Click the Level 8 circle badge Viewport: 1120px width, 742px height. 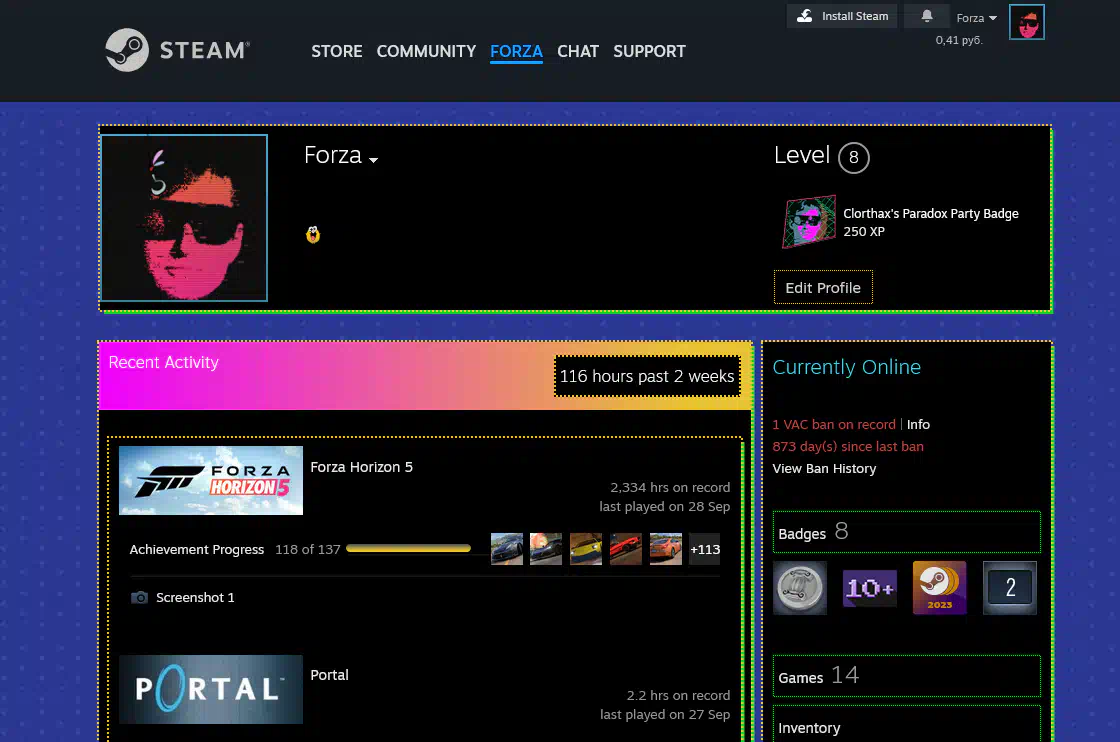(854, 158)
